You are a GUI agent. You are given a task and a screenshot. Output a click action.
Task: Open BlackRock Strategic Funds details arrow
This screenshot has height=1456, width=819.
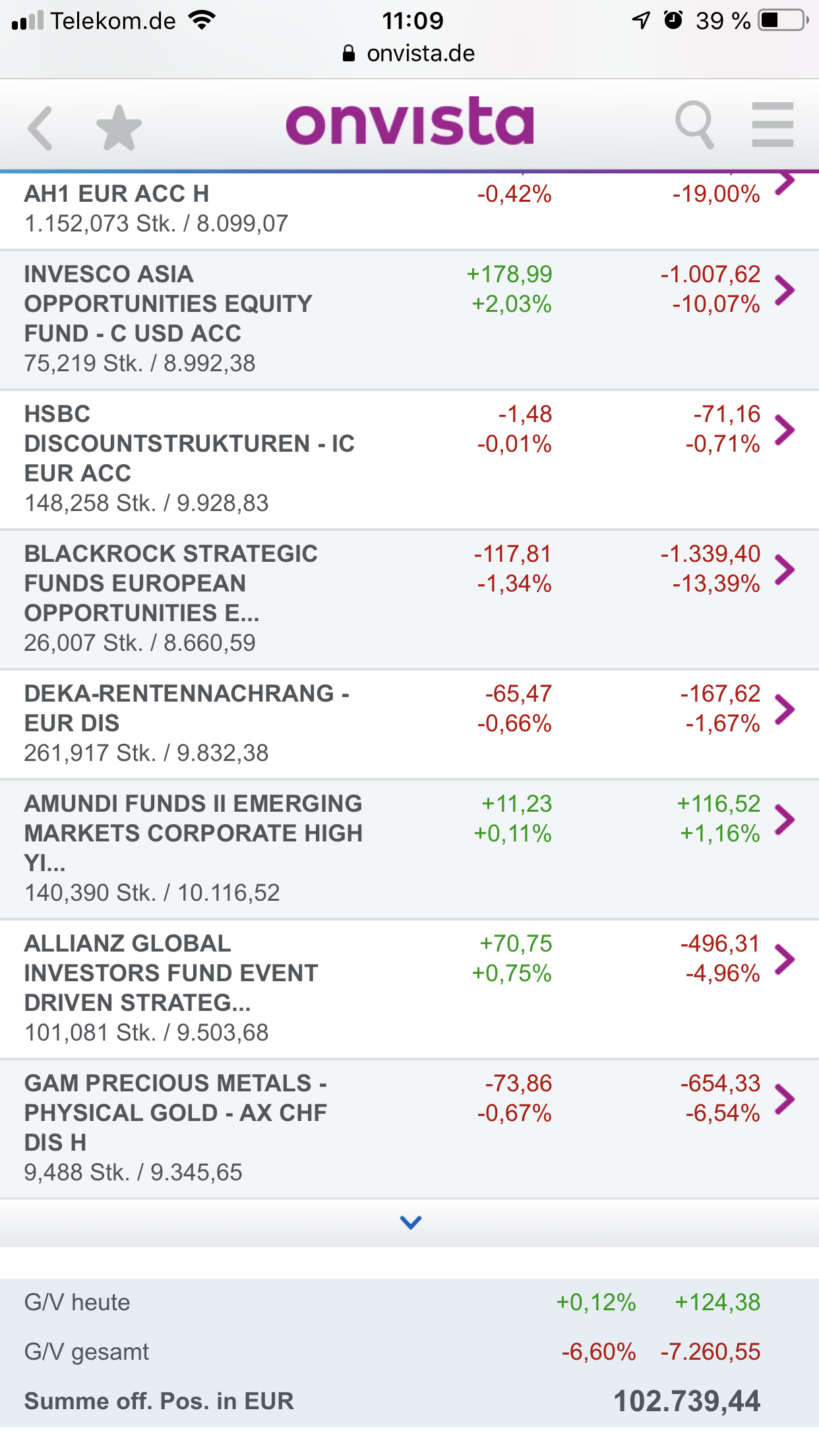(784, 570)
